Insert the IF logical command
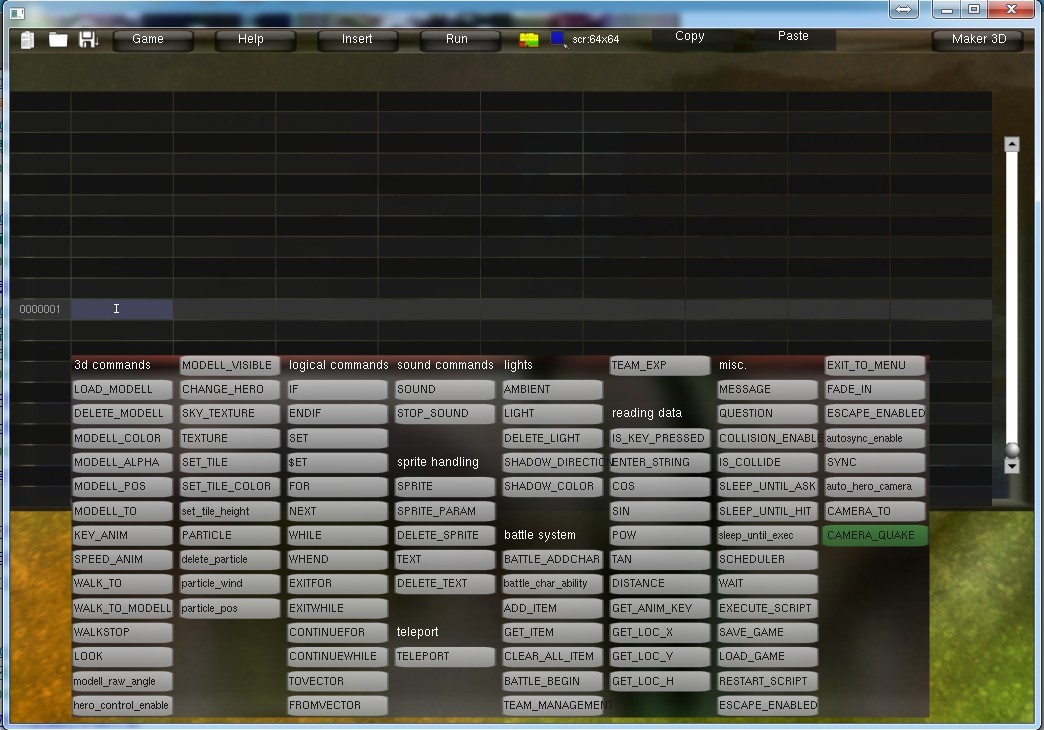Image resolution: width=1044 pixels, height=730 pixels. pyautogui.click(x=337, y=390)
